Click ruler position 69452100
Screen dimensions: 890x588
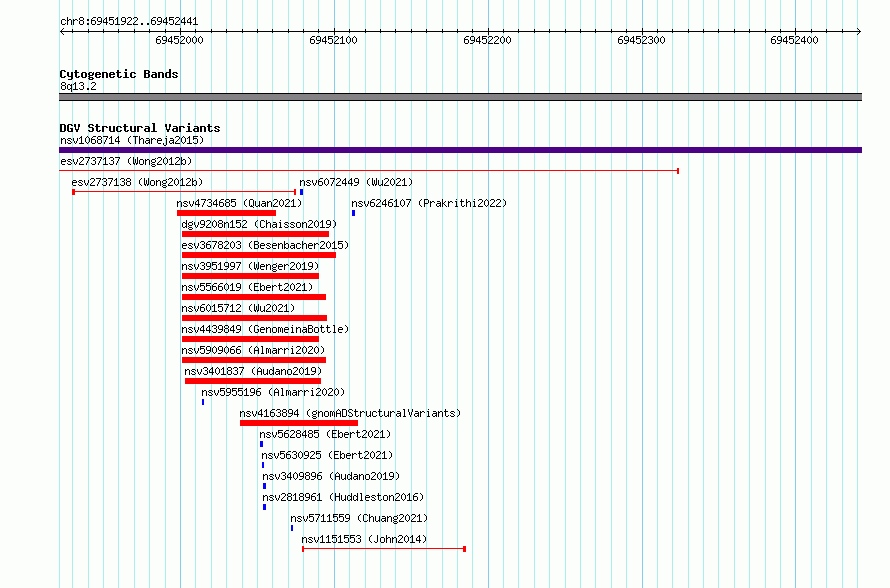tap(333, 40)
